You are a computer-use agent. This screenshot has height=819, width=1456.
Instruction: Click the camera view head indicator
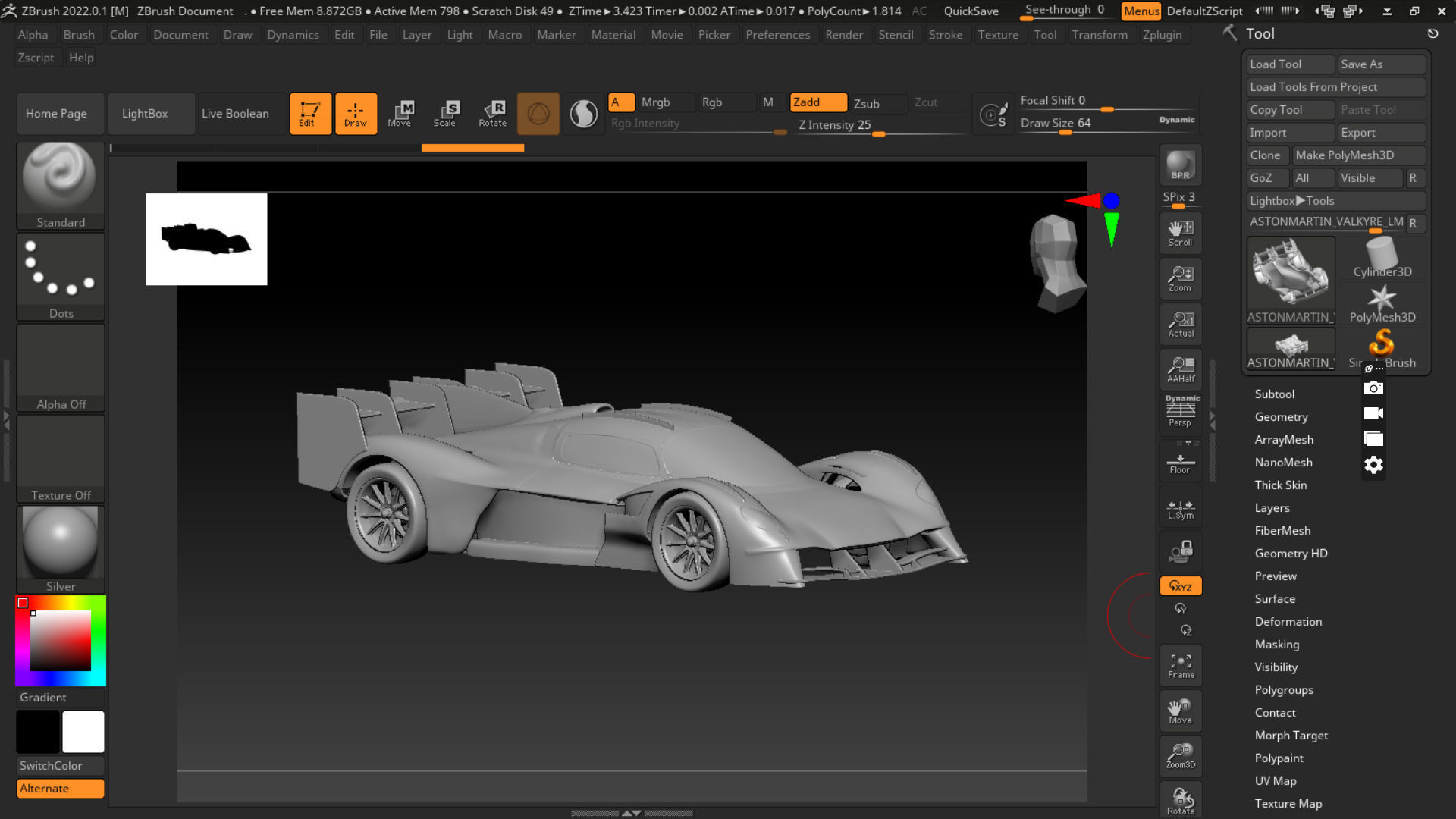pos(1056,264)
